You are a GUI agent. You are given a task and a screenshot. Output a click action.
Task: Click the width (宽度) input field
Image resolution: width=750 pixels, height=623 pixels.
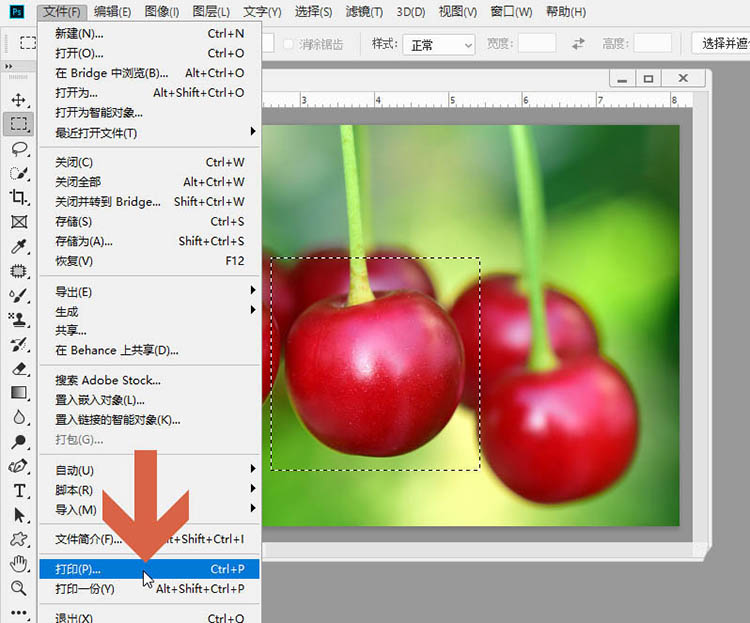click(x=537, y=44)
